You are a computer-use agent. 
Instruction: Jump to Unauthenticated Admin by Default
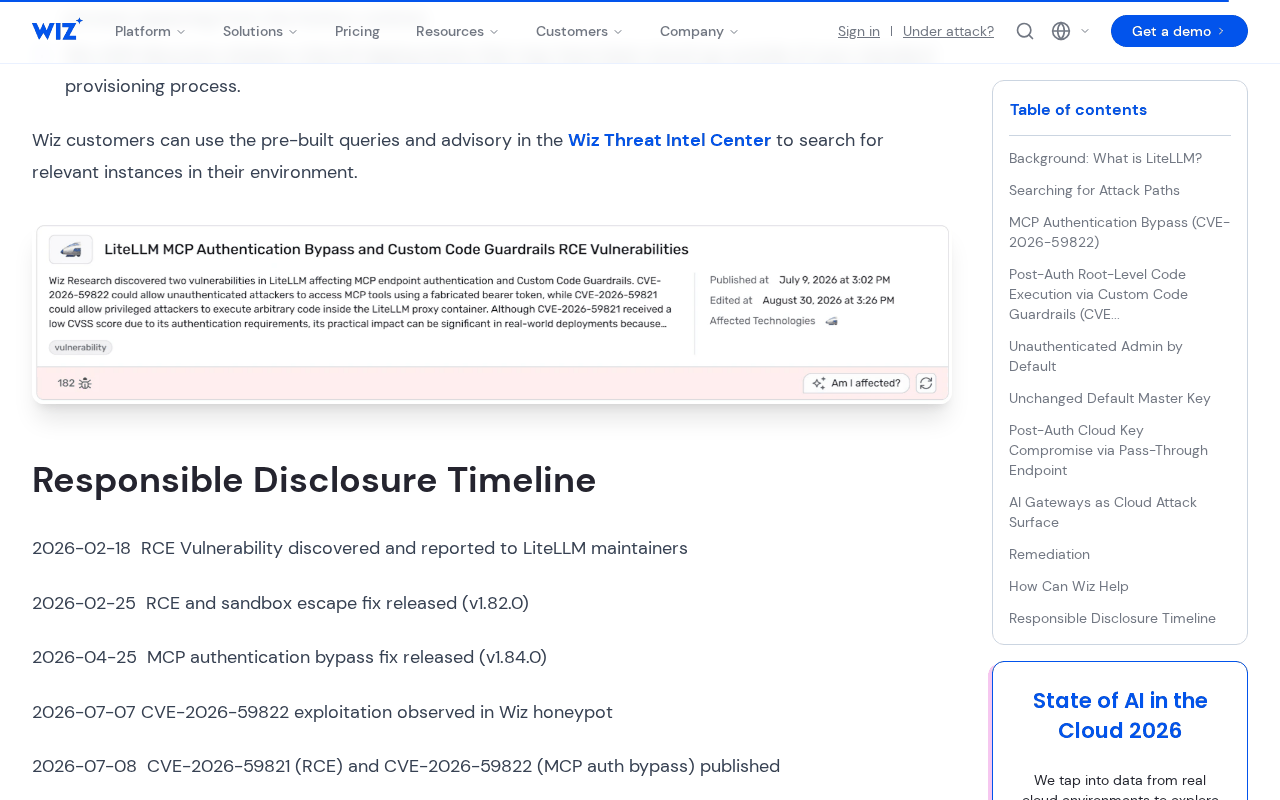tap(1095, 356)
